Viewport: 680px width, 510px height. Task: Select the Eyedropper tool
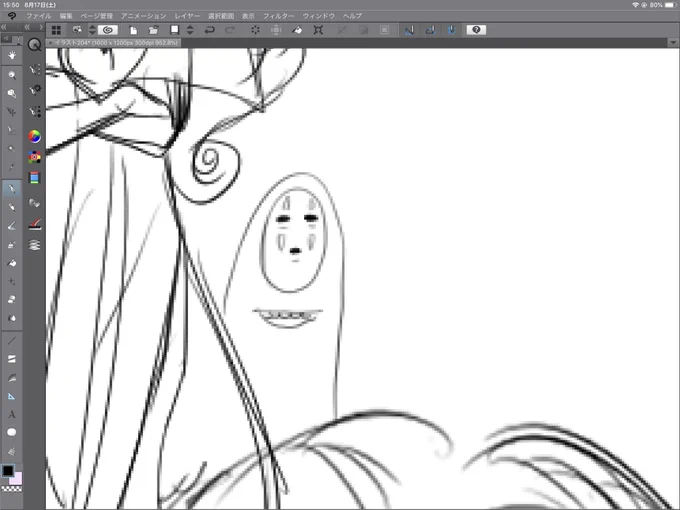tap(12, 167)
